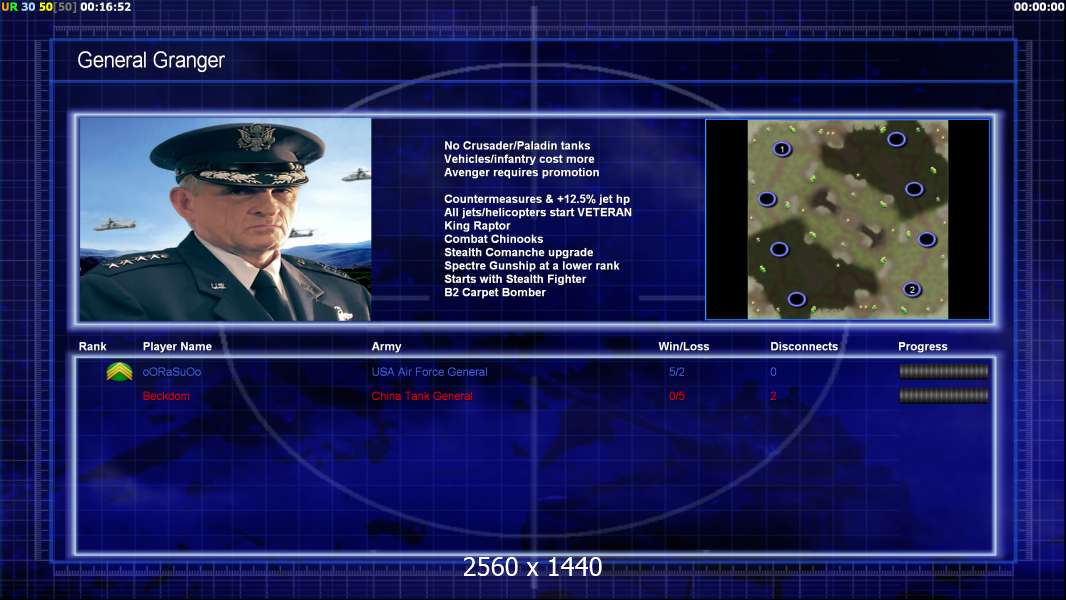
Task: Click the yellow chevron rank icon beside oORaSuOo
Action: [120, 372]
